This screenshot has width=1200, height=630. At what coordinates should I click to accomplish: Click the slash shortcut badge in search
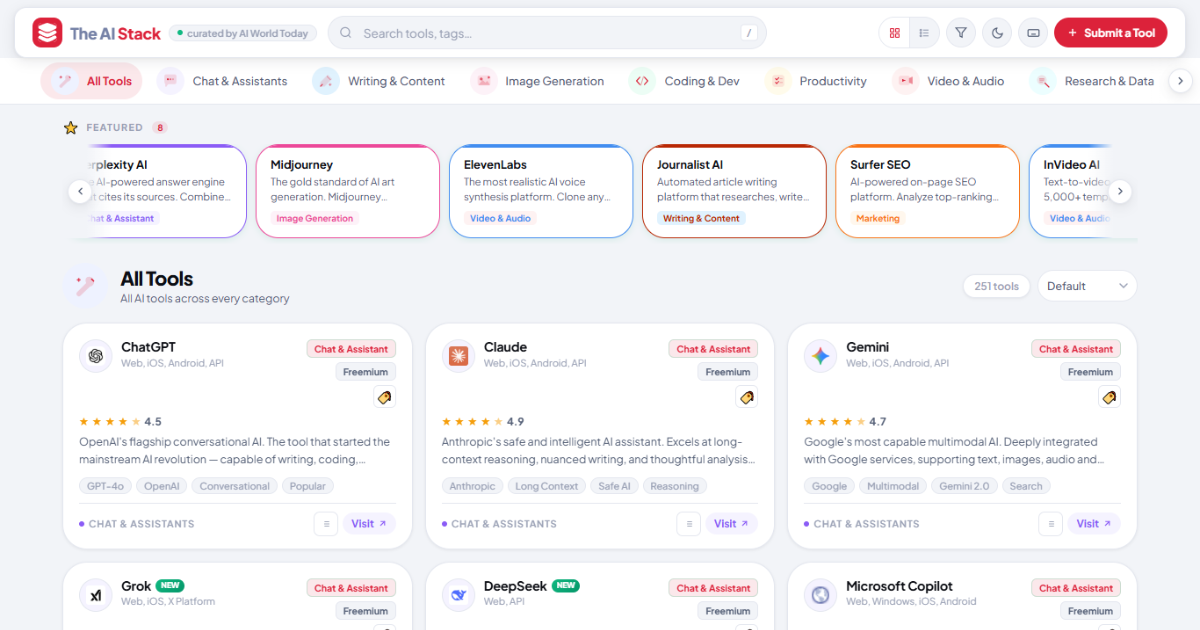coord(748,33)
